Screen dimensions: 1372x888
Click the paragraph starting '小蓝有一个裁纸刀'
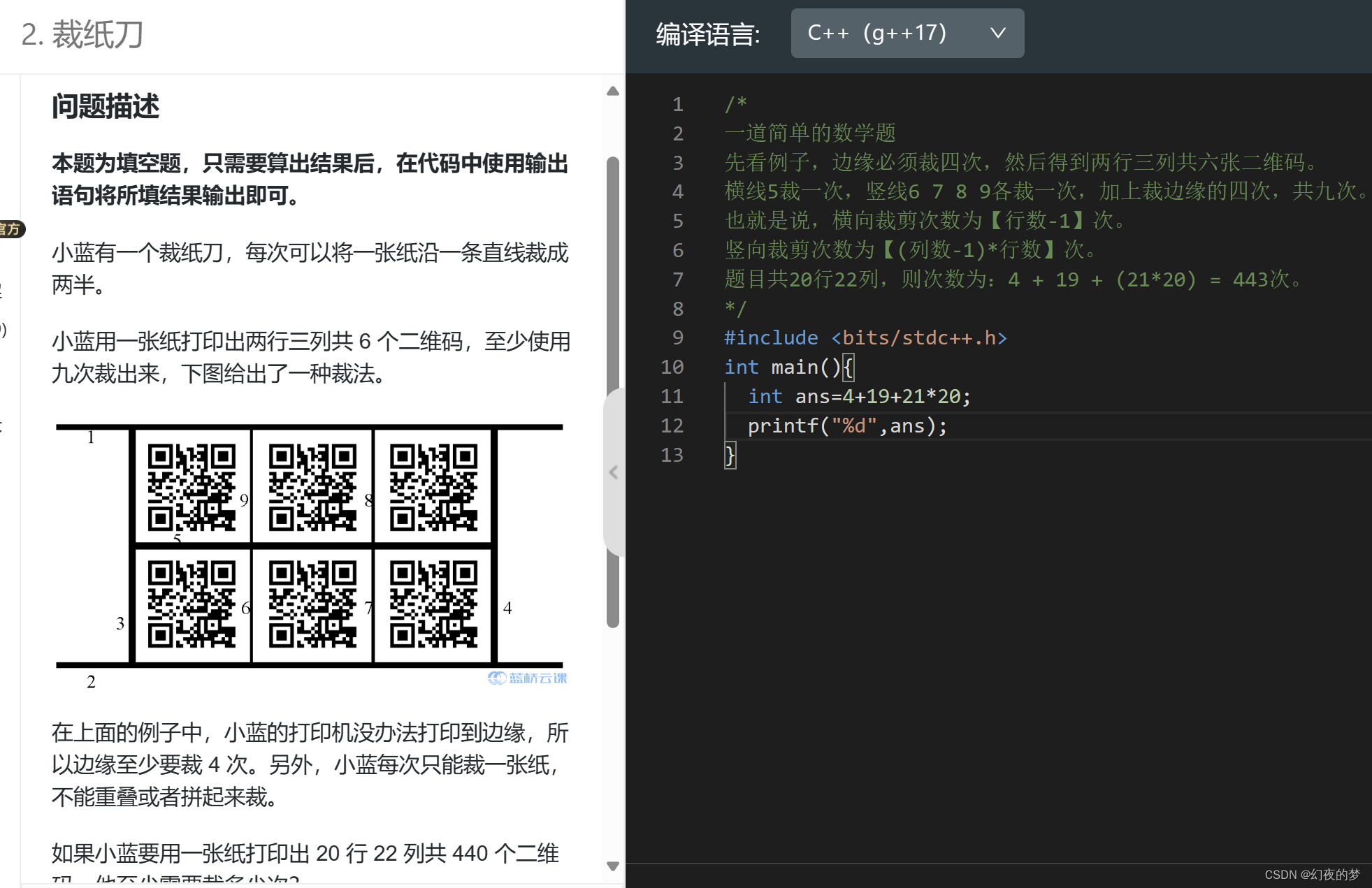click(x=310, y=268)
